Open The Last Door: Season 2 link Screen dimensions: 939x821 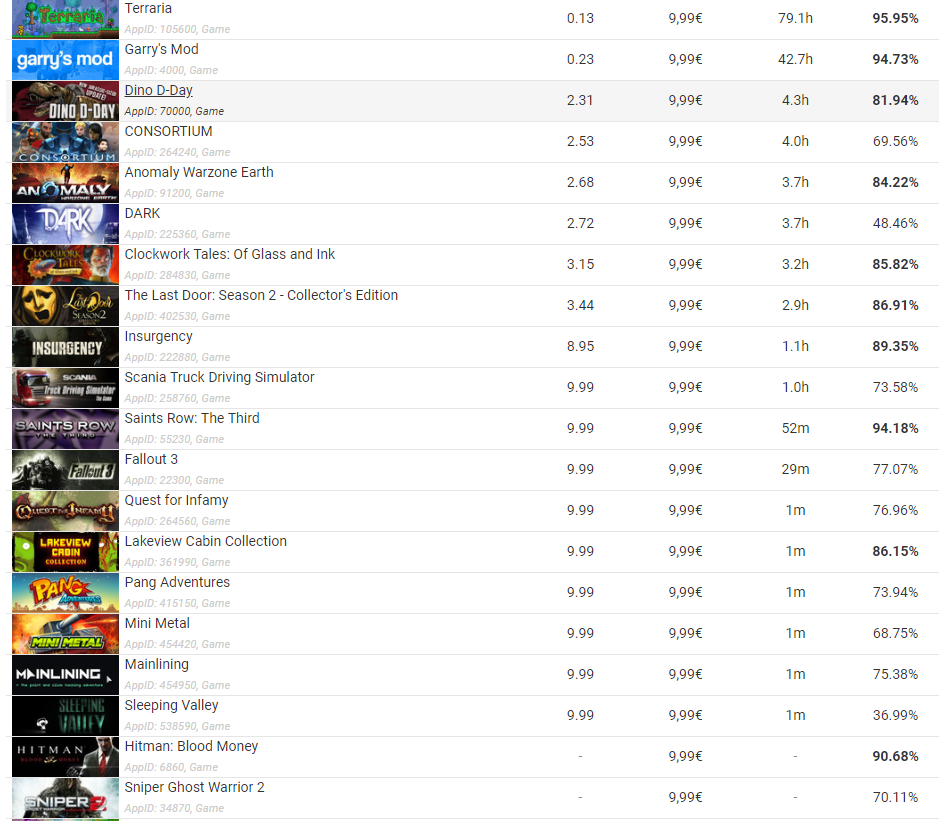click(x=261, y=295)
